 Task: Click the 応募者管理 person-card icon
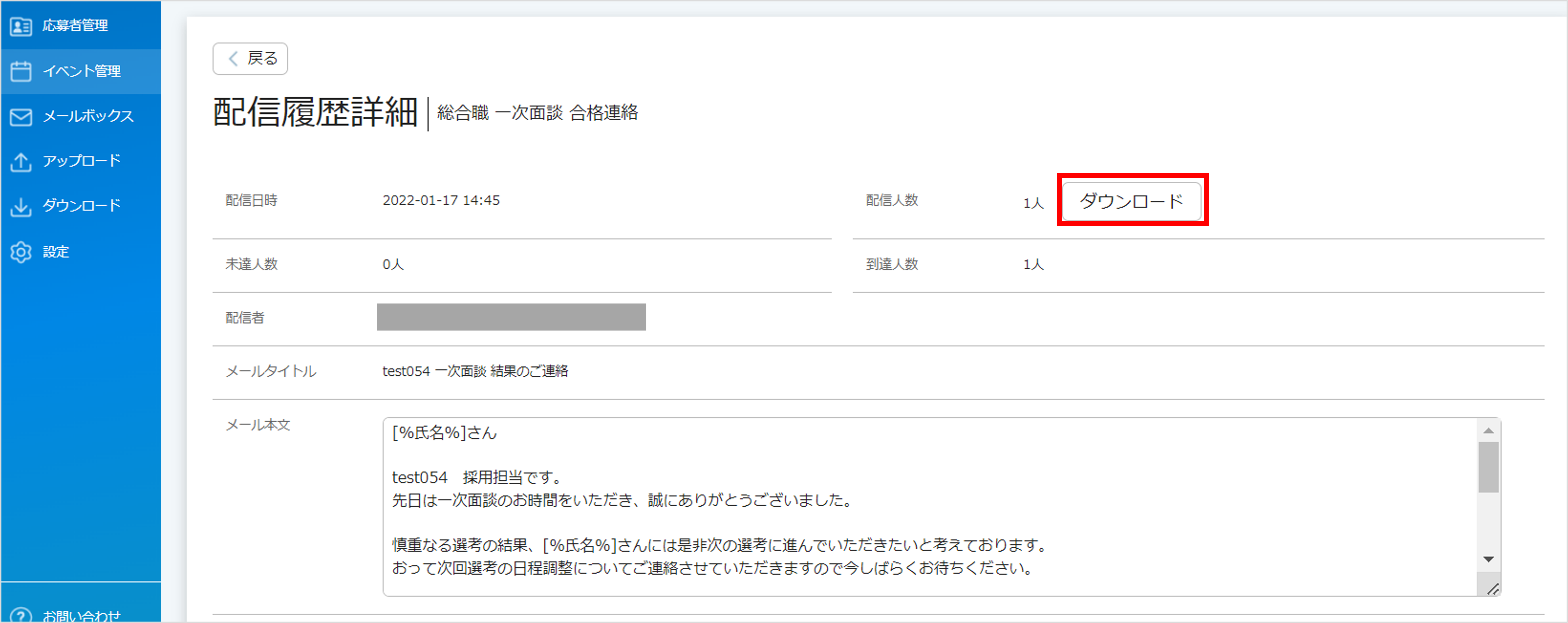point(21,26)
